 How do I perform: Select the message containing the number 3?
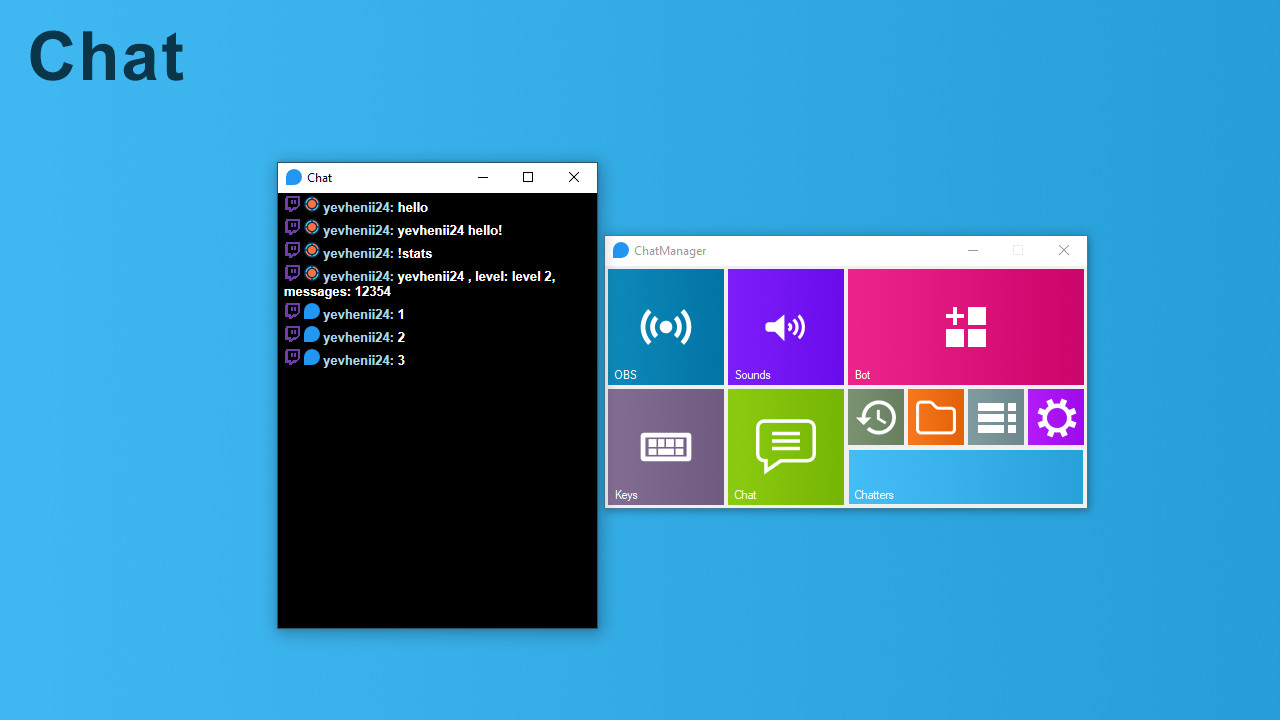coord(363,359)
